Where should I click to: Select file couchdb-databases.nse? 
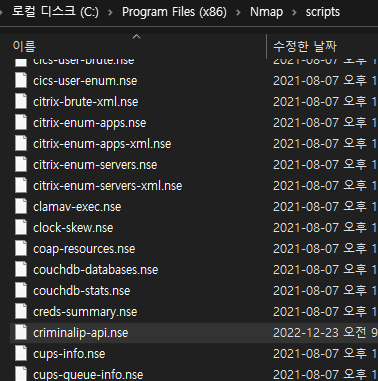click(96, 270)
